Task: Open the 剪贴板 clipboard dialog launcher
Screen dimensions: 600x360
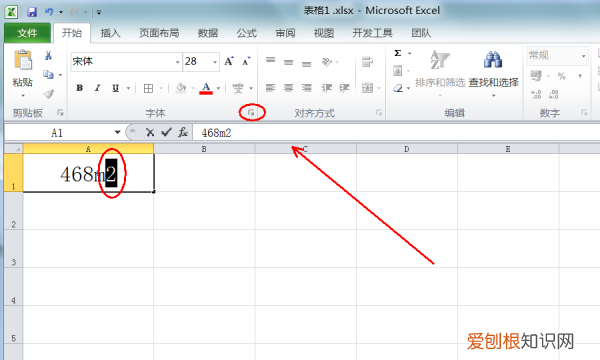Action: [x=60, y=112]
